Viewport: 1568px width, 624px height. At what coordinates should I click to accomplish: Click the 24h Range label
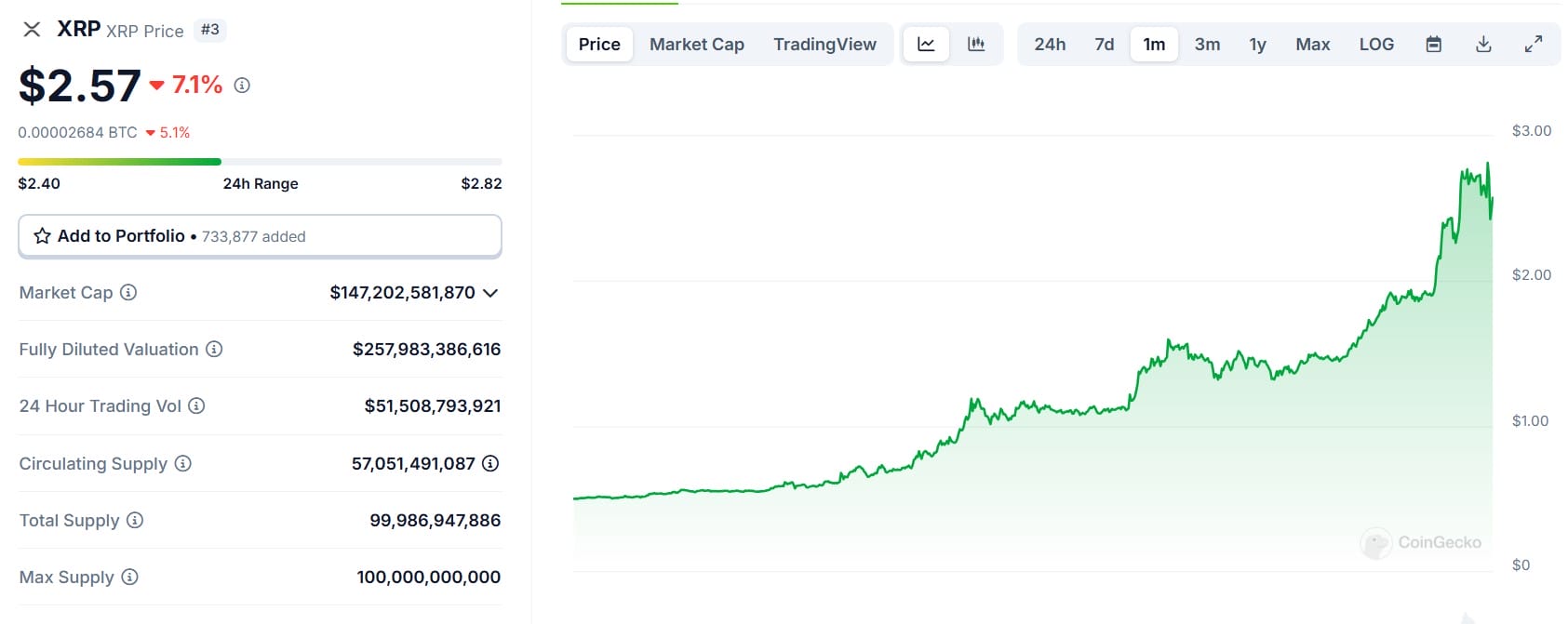[261, 184]
